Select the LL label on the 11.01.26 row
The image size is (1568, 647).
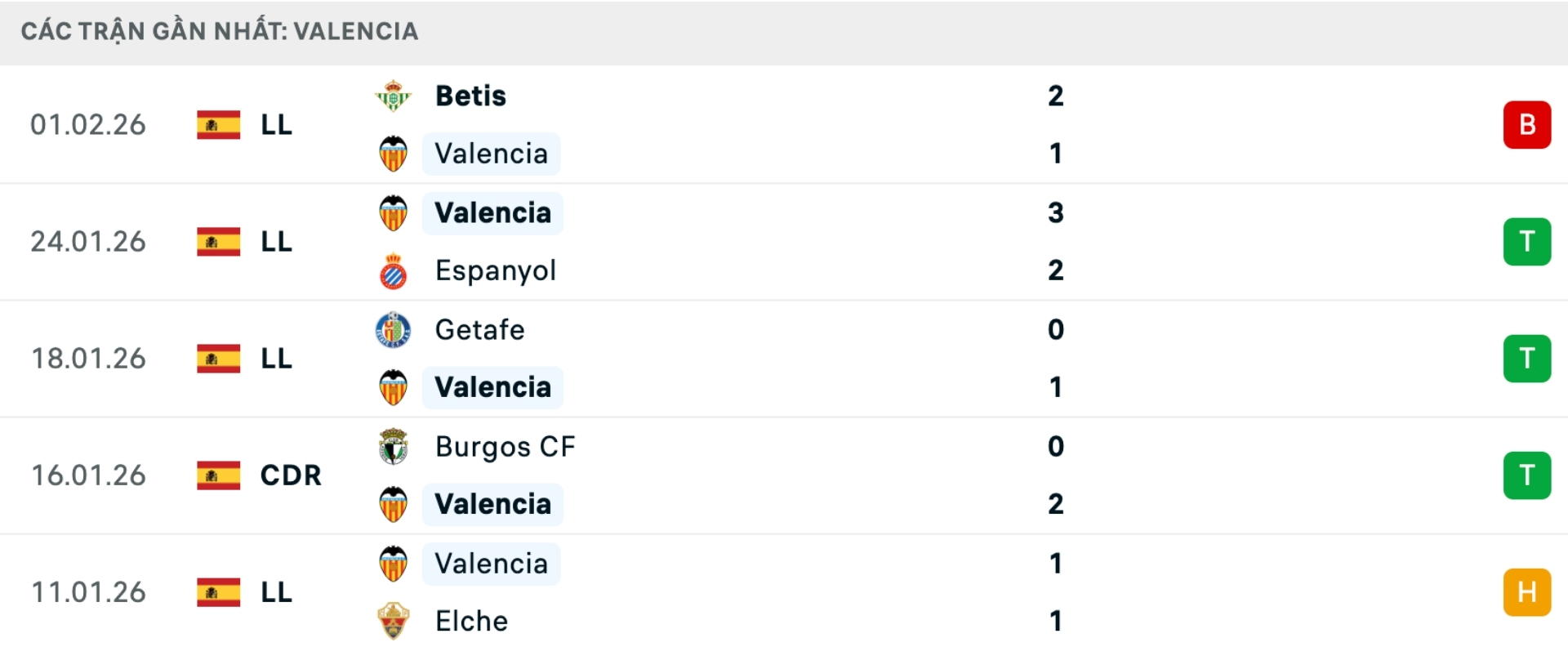coord(274,592)
